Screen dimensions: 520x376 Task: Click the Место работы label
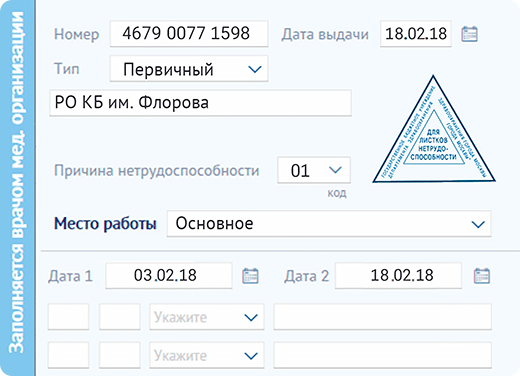tap(105, 224)
